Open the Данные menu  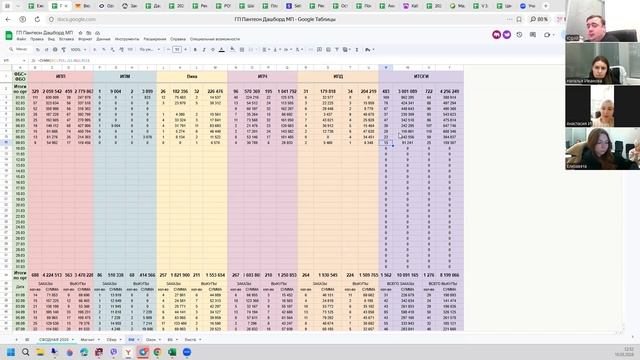click(103, 39)
